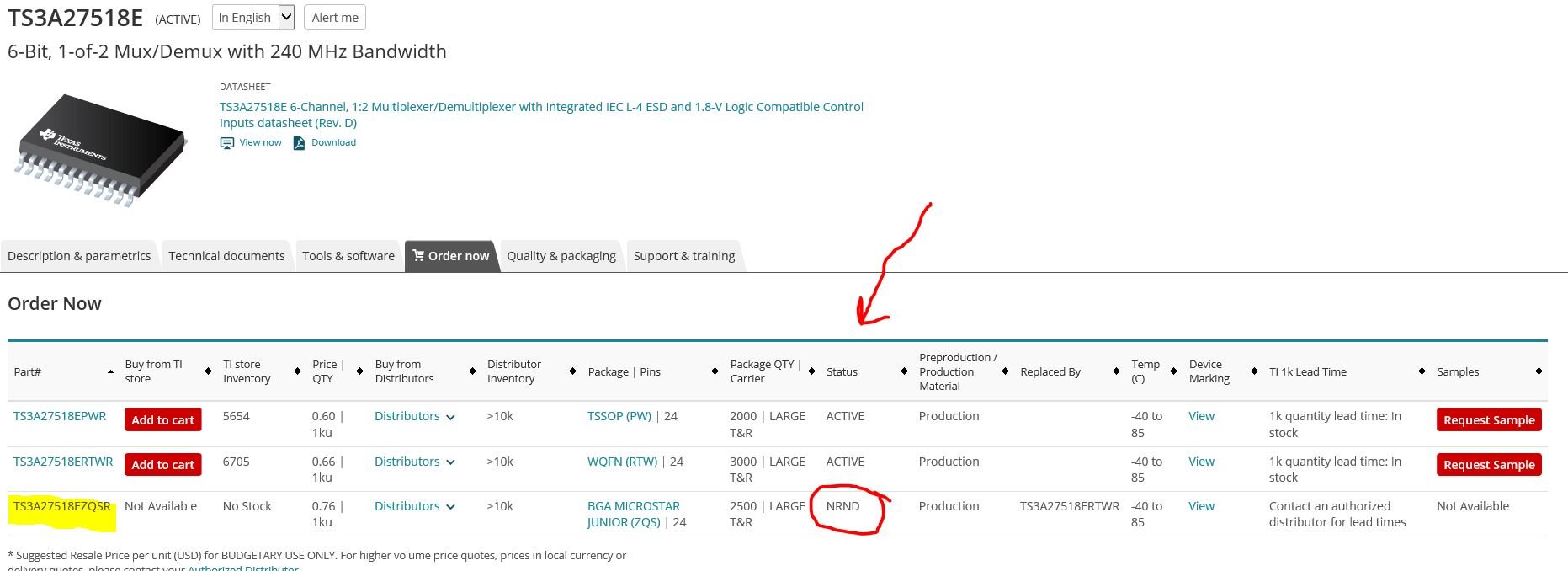This screenshot has height=571, width=1568.
Task: View device marking for TS3A27518EPWR
Action: pos(1201,416)
